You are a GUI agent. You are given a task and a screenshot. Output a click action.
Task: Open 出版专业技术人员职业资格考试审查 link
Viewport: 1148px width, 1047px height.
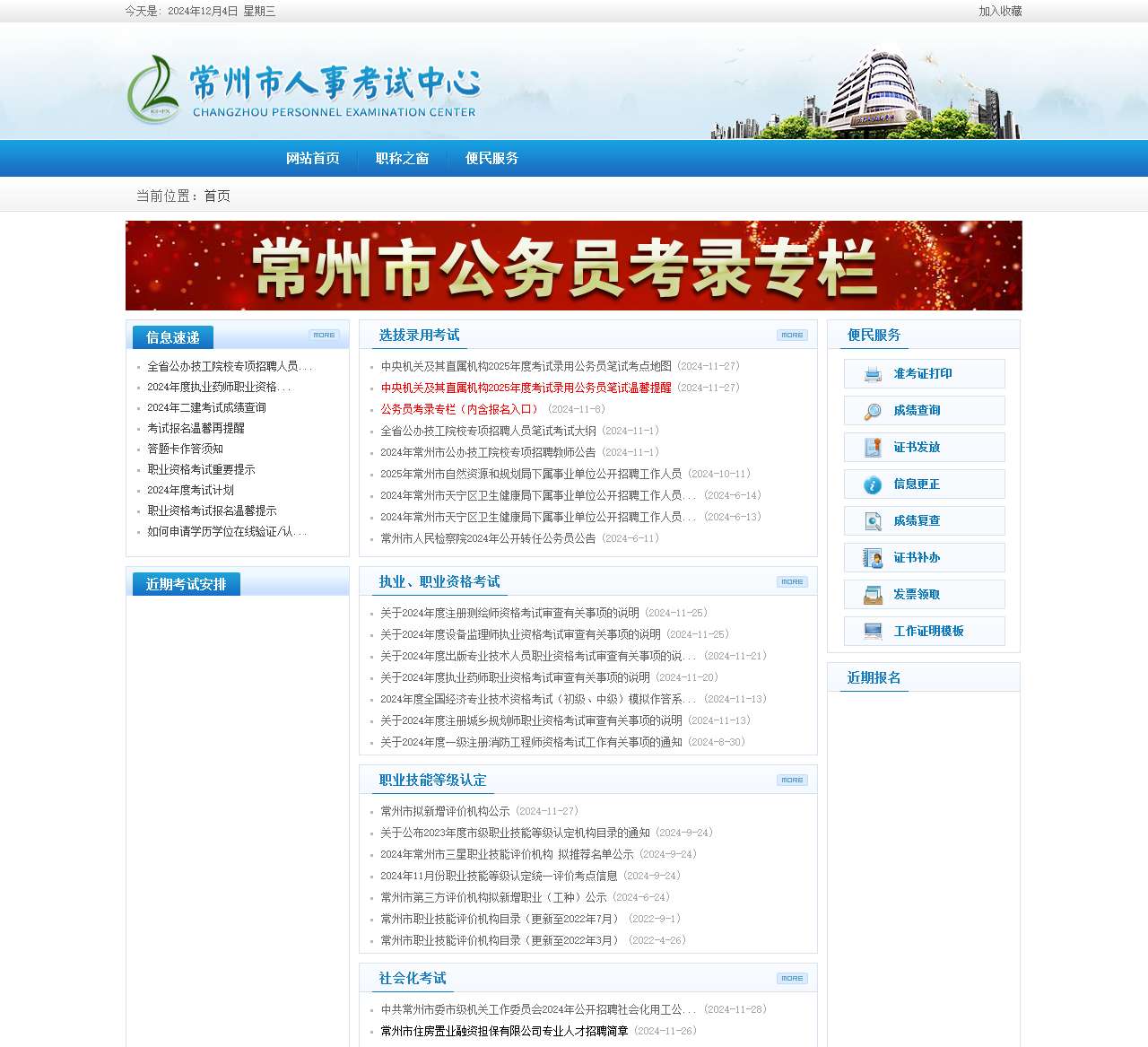tap(538, 656)
